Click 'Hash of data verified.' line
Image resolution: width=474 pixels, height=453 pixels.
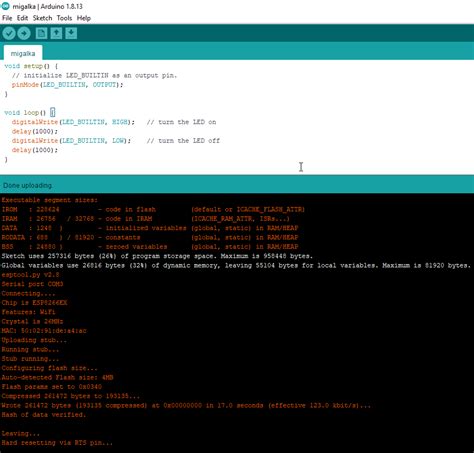[44, 415]
